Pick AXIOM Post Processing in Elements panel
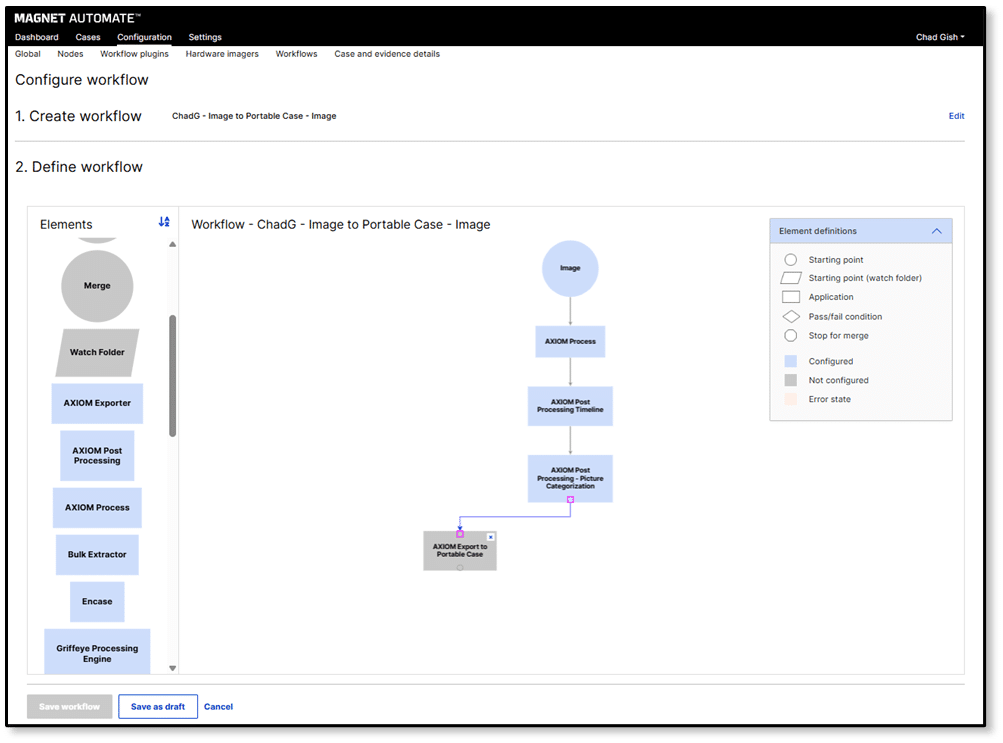This screenshot has height=743, width=1003. (x=97, y=456)
